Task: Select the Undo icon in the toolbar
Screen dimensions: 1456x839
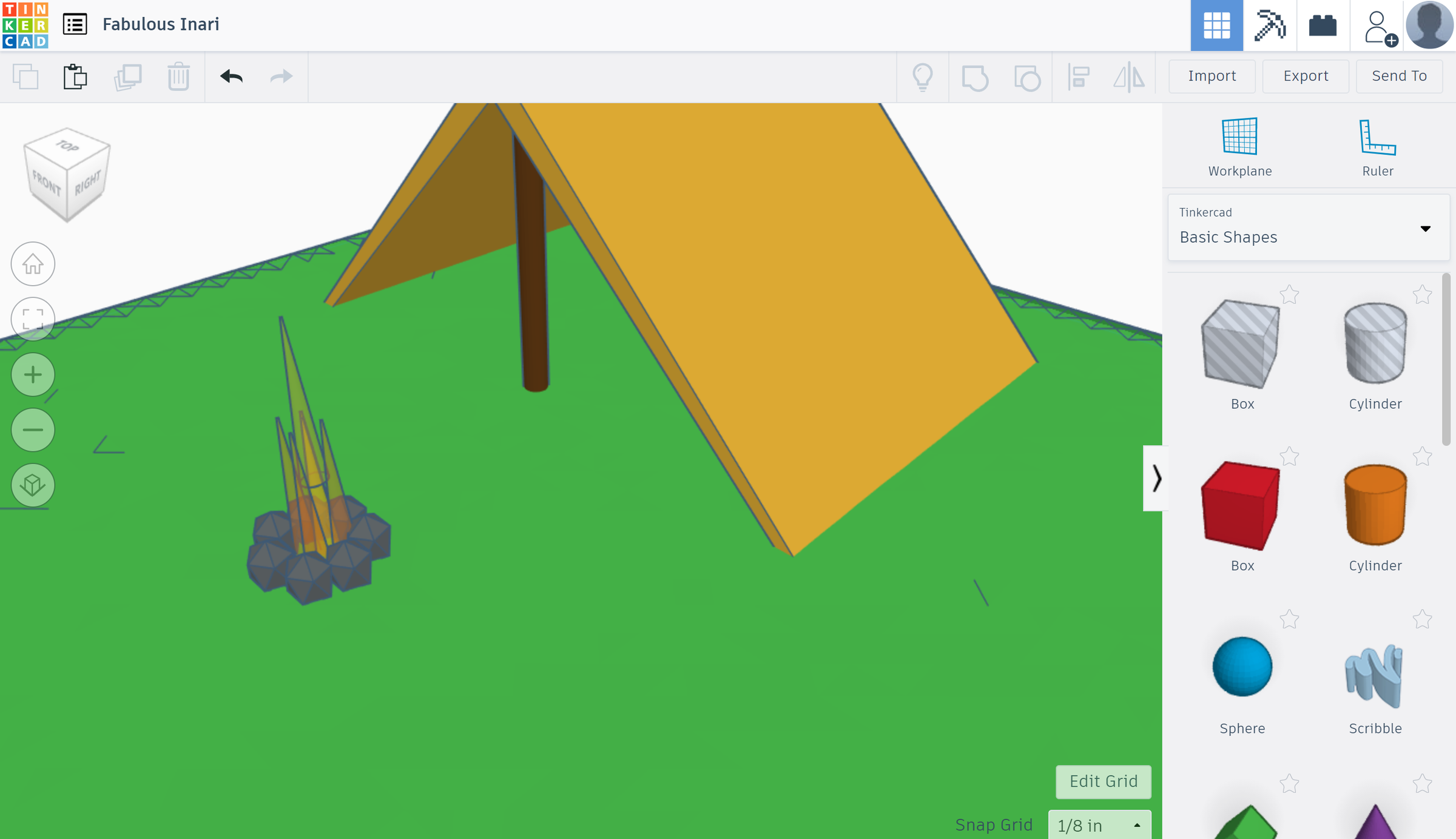Action: (x=231, y=76)
